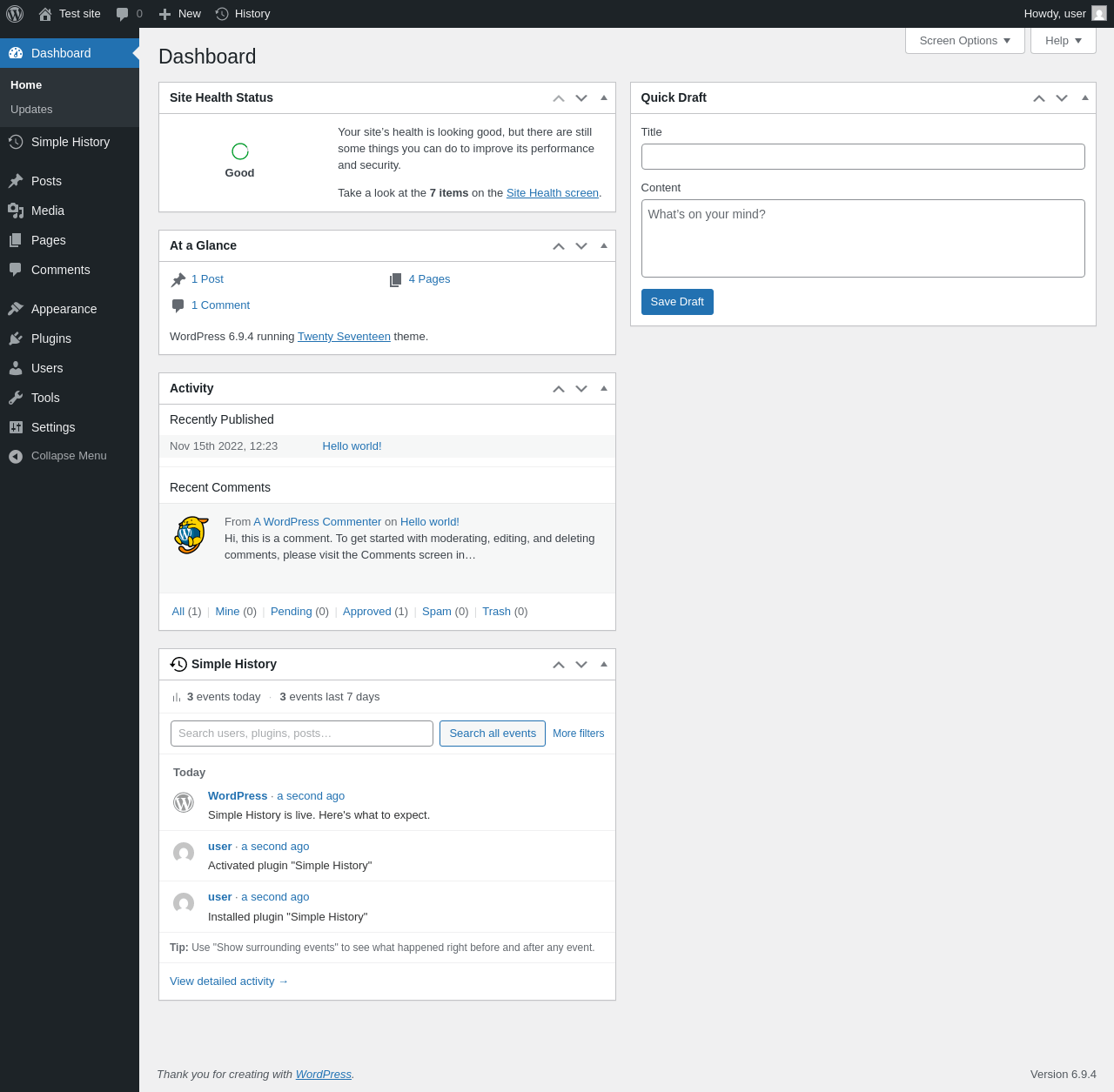Open the 1 Post link

point(207,279)
